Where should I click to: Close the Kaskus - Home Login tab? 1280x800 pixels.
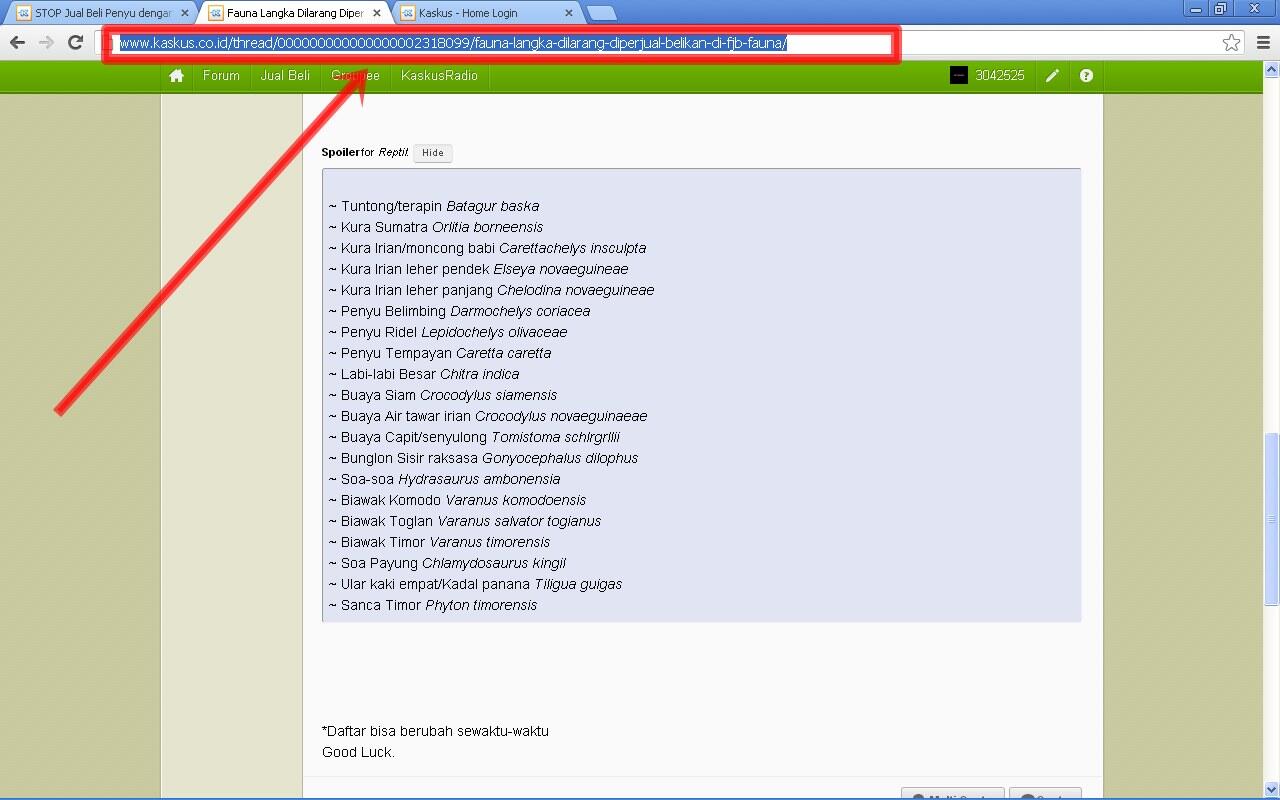click(569, 13)
